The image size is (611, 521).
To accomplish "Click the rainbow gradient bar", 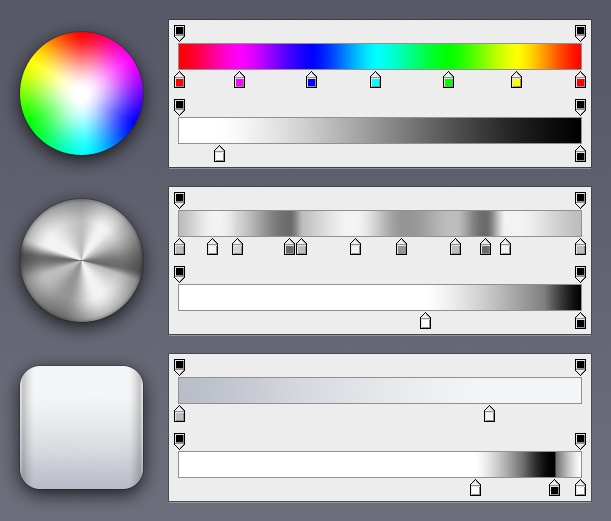I will [x=379, y=56].
